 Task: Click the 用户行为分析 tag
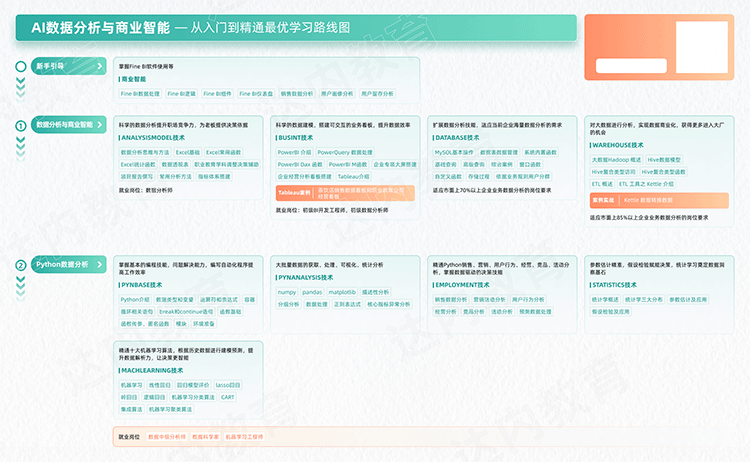point(528,300)
